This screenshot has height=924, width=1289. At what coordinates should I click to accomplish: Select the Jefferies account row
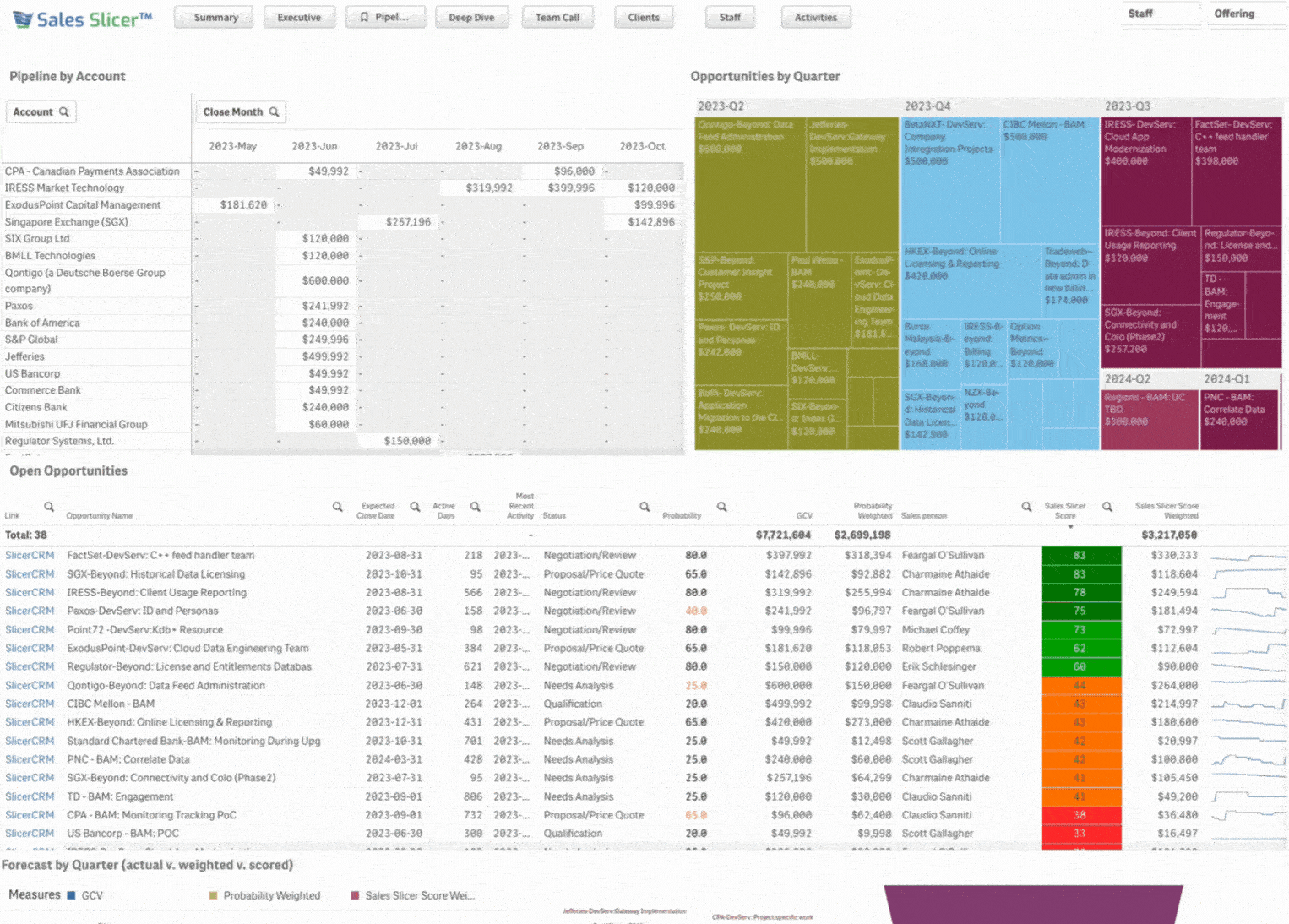point(96,356)
